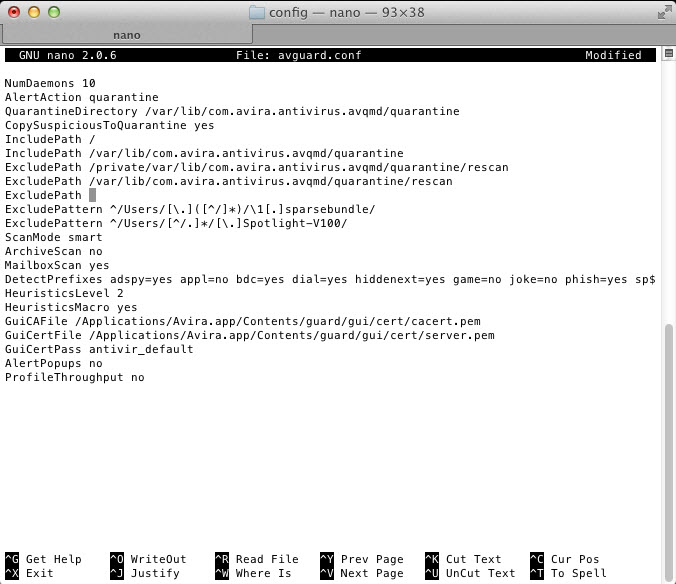
Task: Click ^K Cut Text shortcut
Action: coord(463,559)
